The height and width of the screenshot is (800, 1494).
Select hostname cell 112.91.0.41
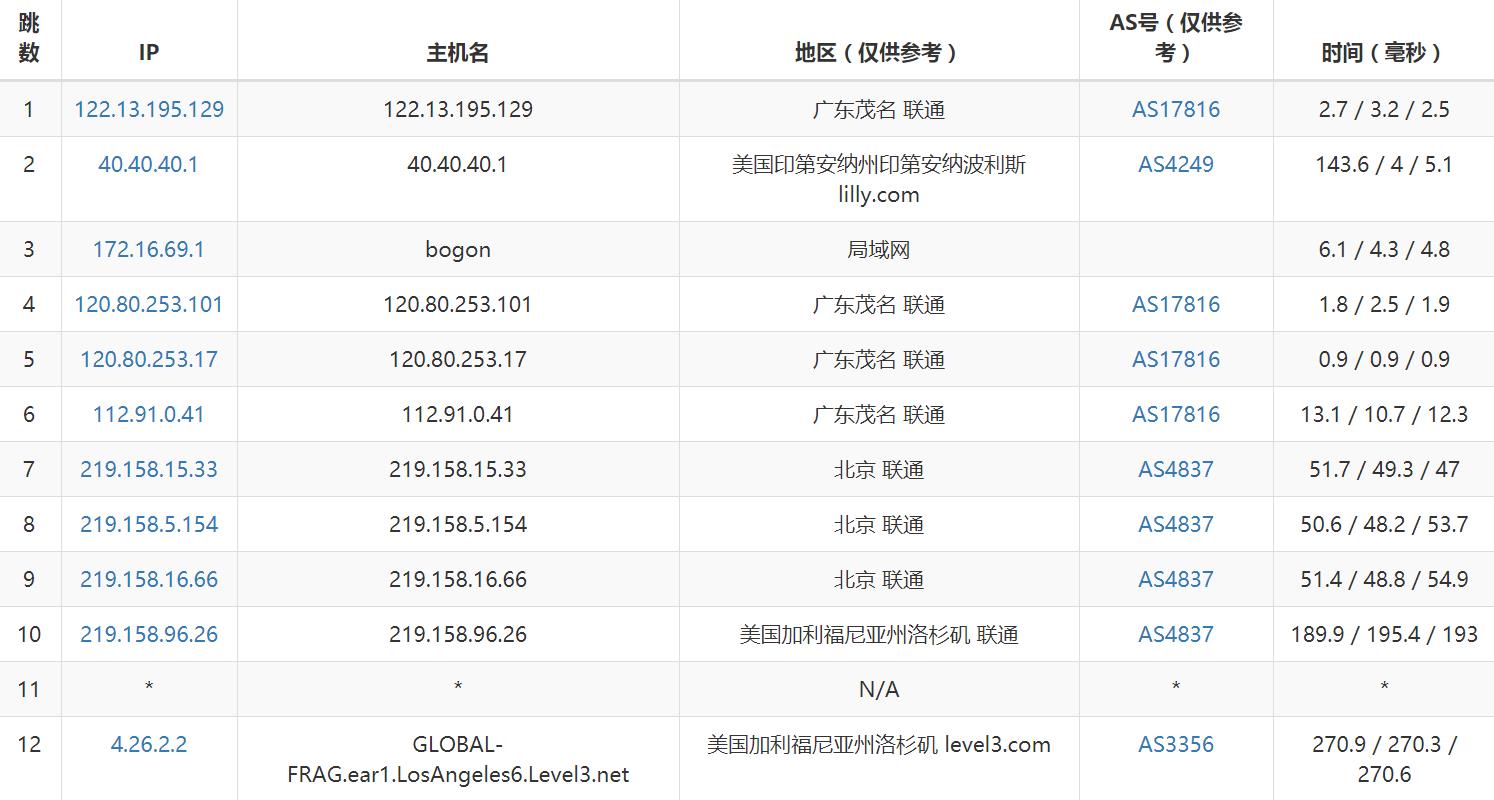(x=458, y=414)
